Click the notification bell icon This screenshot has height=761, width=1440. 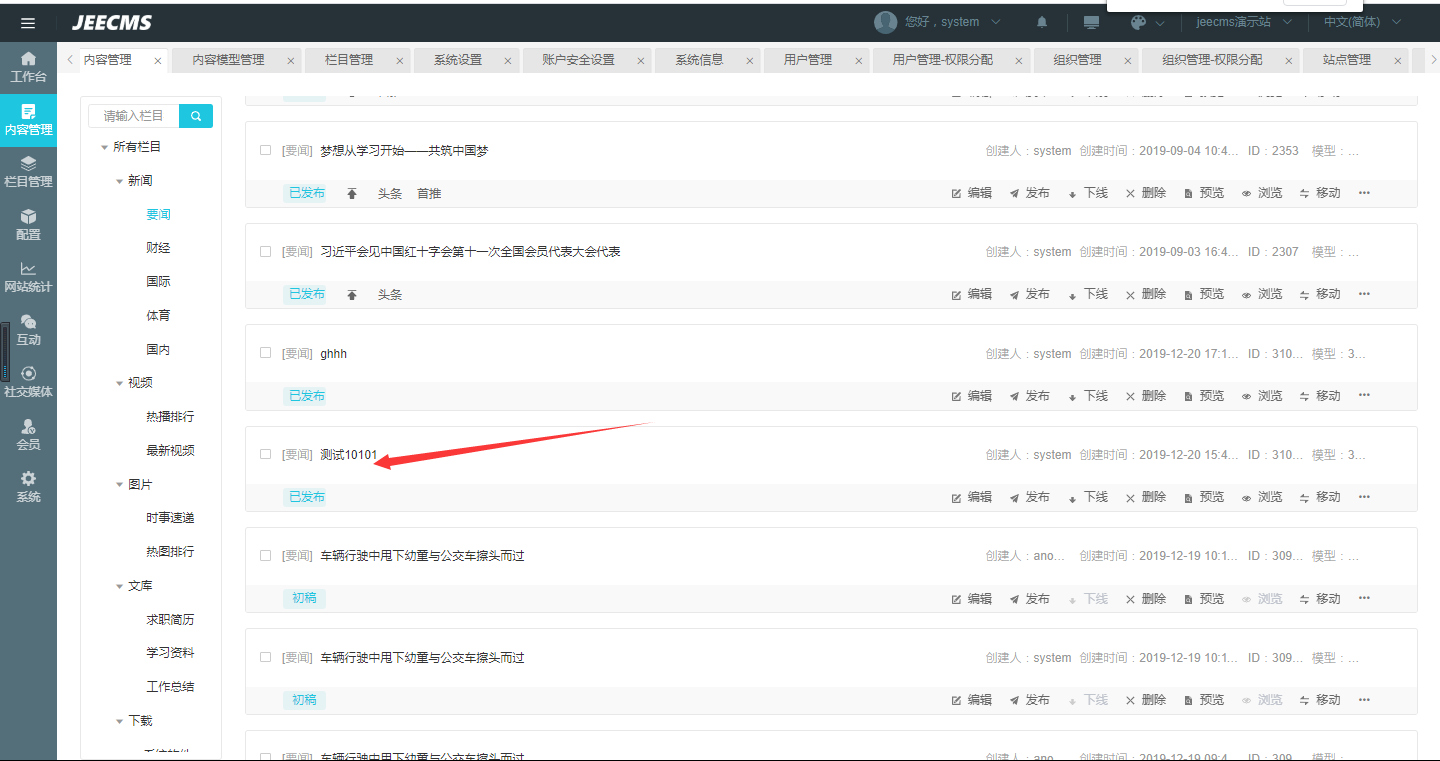[1043, 22]
